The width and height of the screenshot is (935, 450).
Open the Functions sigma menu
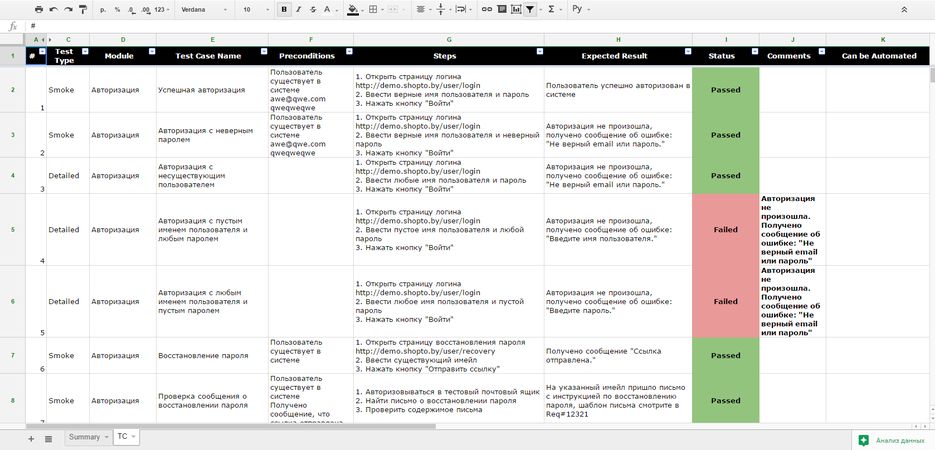click(x=551, y=9)
